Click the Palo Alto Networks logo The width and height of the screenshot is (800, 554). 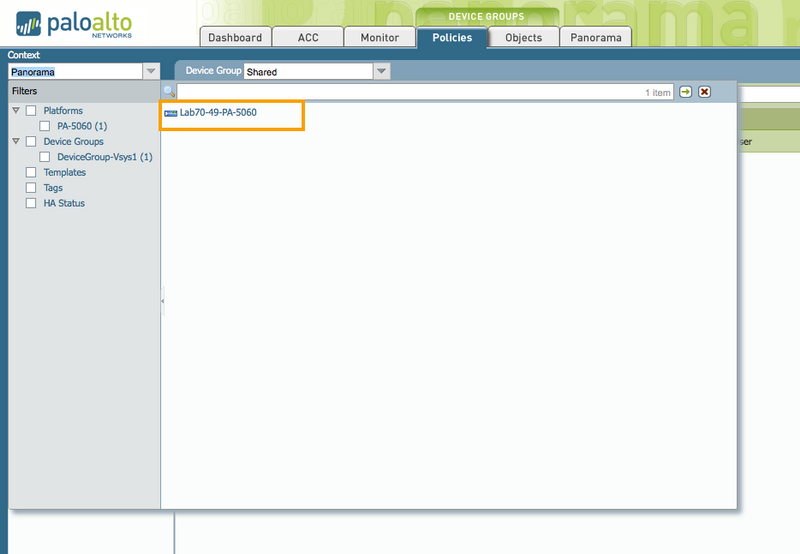74,24
